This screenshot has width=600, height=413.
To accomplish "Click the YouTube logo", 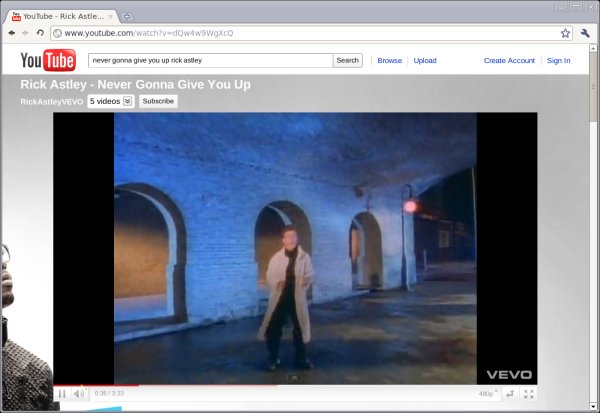I will click(48, 60).
